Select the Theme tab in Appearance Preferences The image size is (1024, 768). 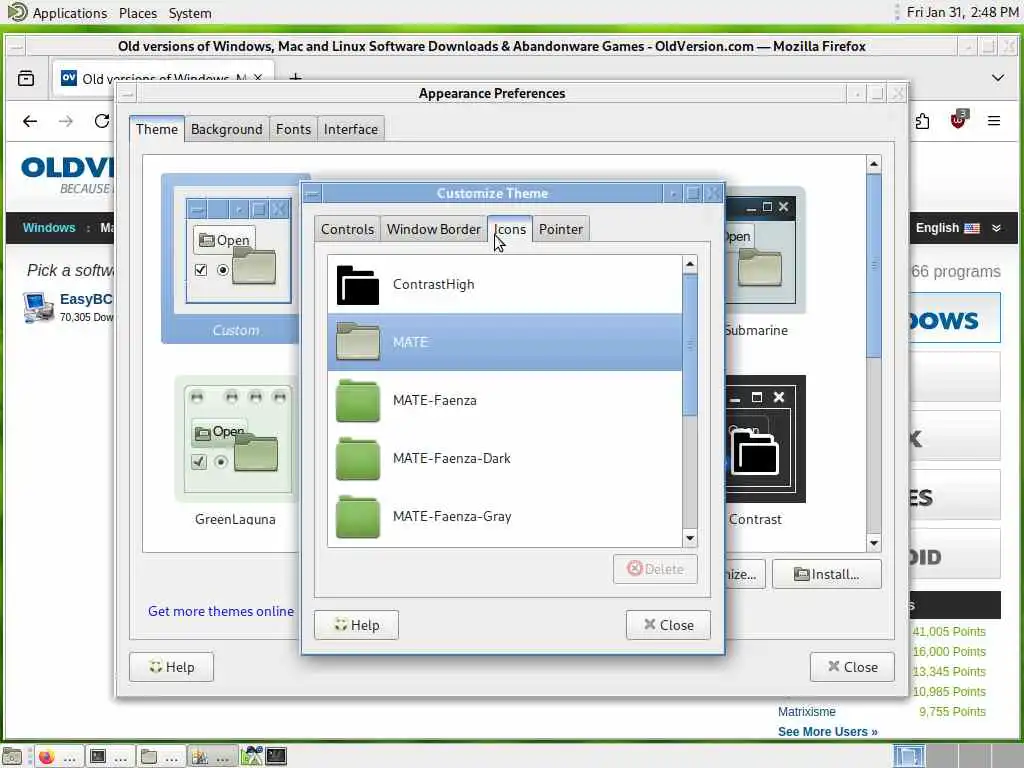pos(157,129)
